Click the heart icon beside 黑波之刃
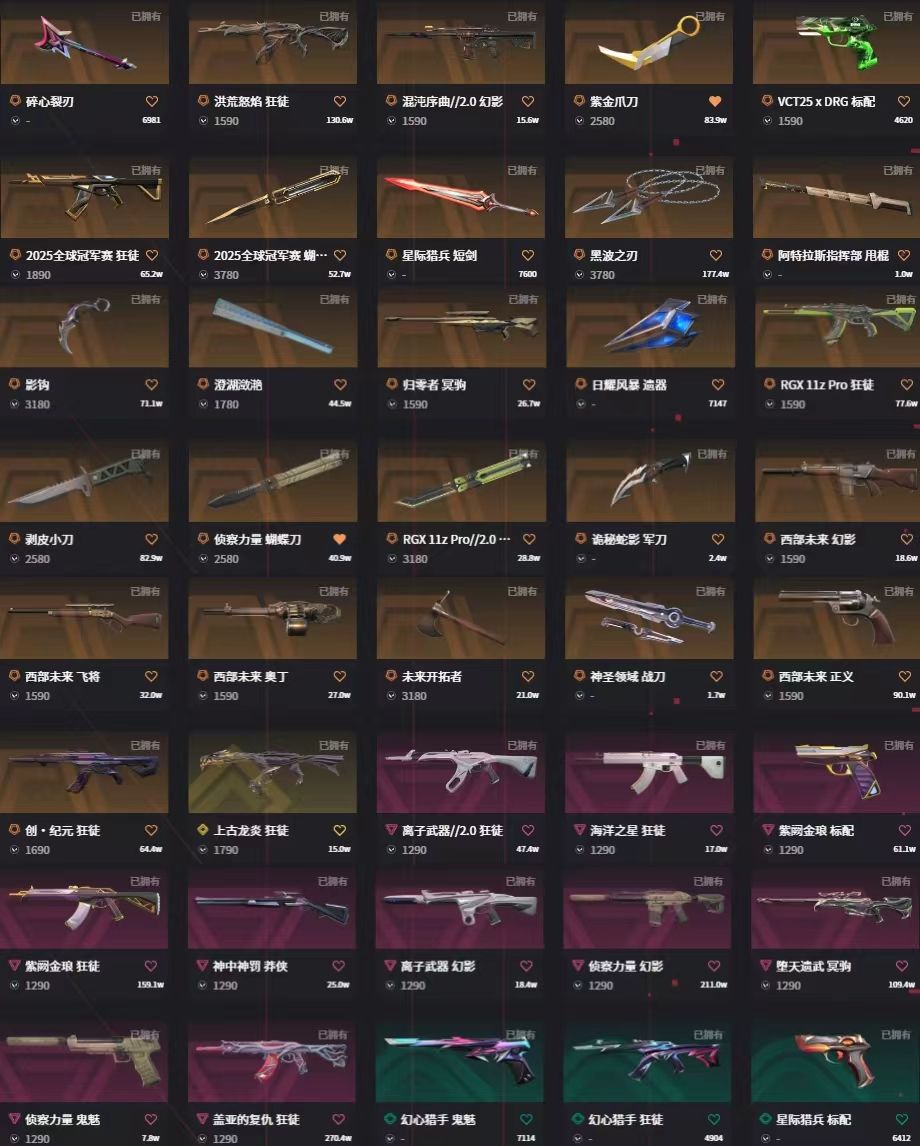920x1146 pixels. click(x=716, y=255)
